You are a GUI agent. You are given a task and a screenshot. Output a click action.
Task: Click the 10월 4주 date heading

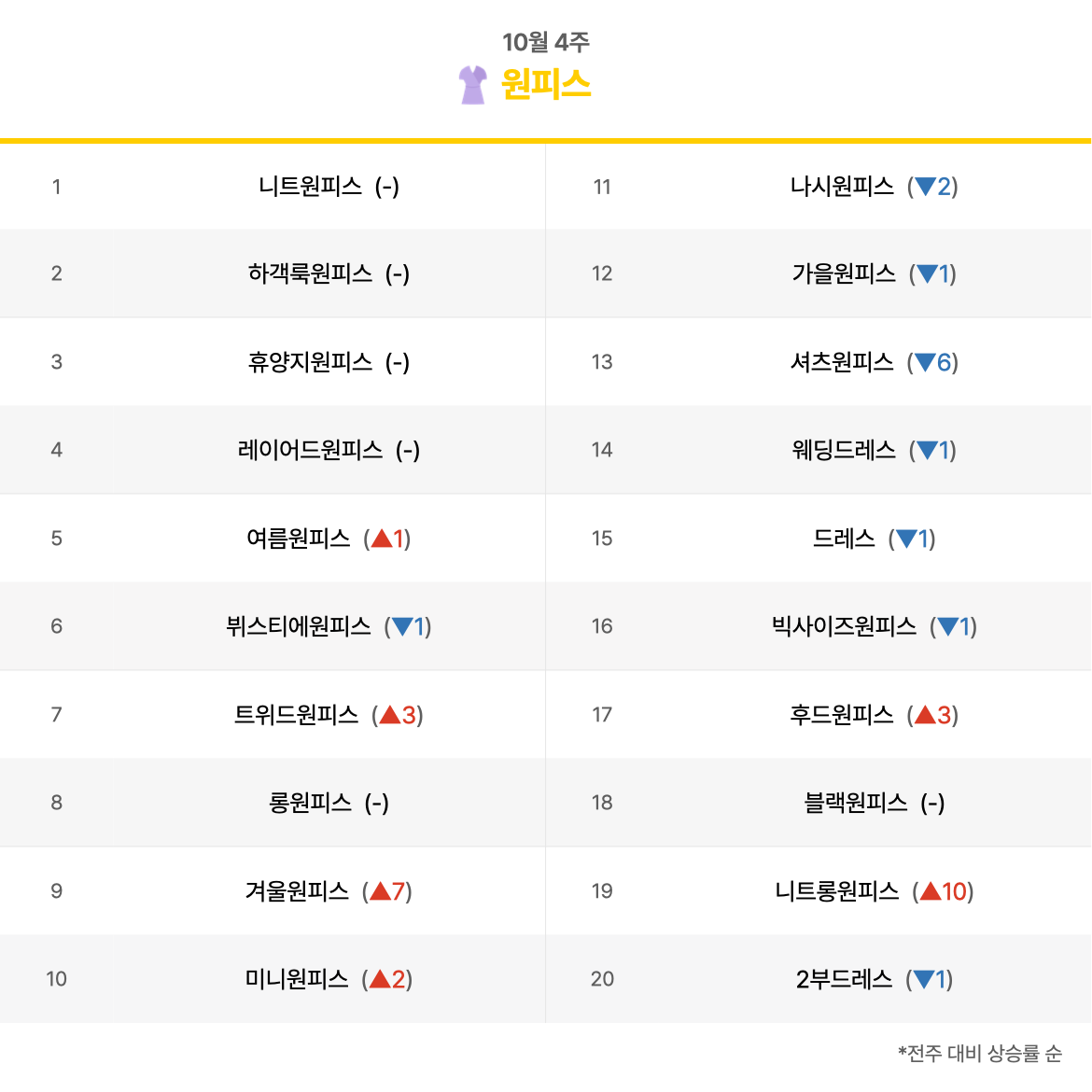click(546, 42)
